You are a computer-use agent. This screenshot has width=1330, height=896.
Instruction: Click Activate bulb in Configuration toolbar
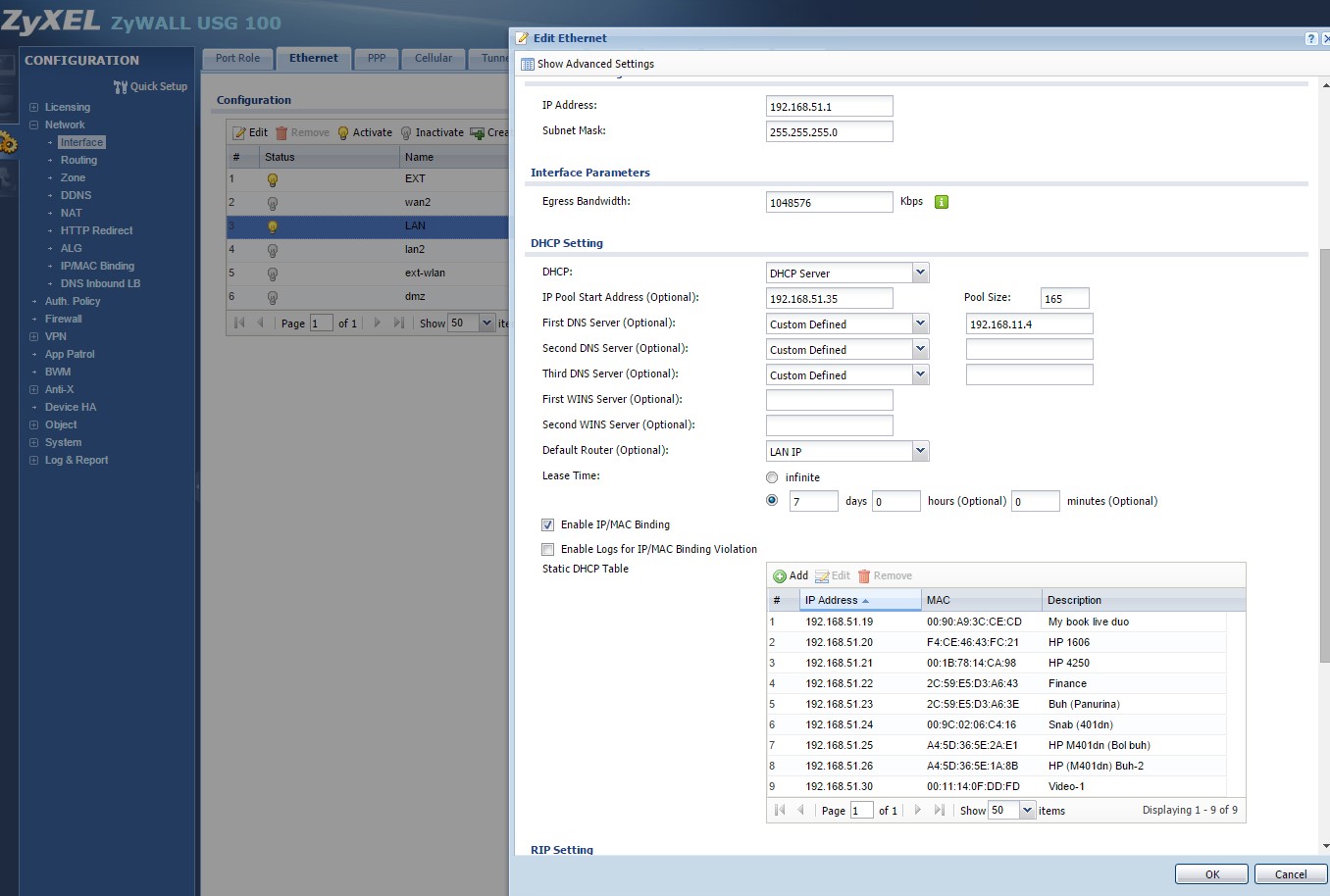(343, 133)
